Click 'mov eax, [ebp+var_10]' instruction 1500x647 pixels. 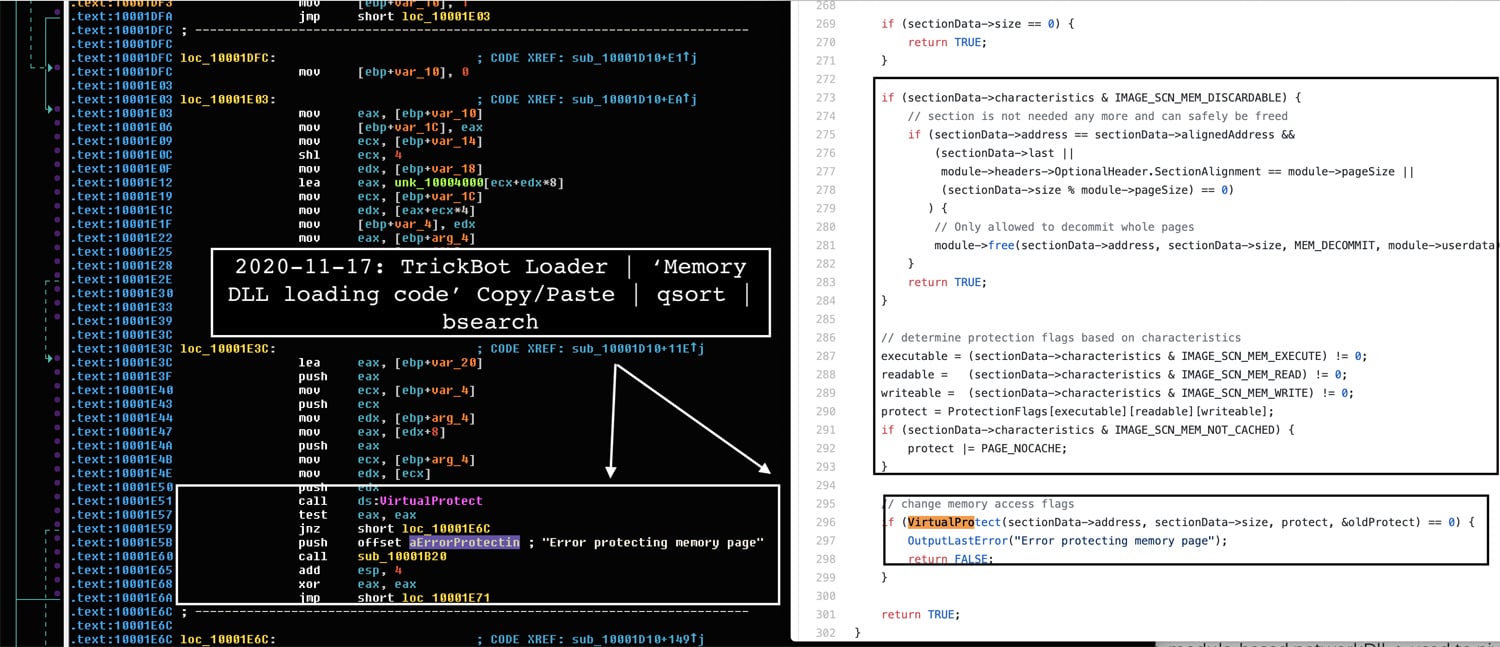390,113
